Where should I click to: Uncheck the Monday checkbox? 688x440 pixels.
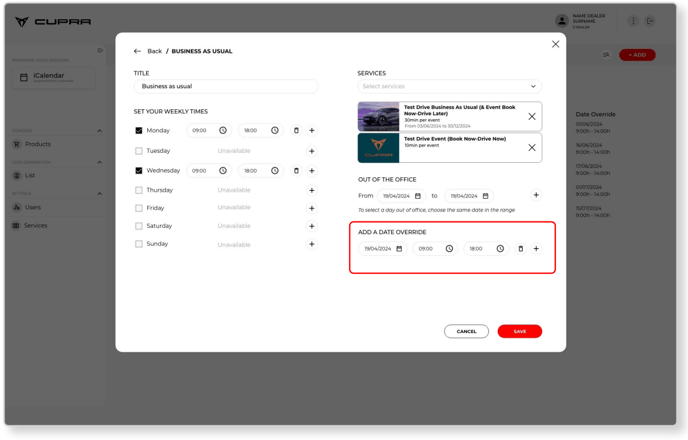139,131
